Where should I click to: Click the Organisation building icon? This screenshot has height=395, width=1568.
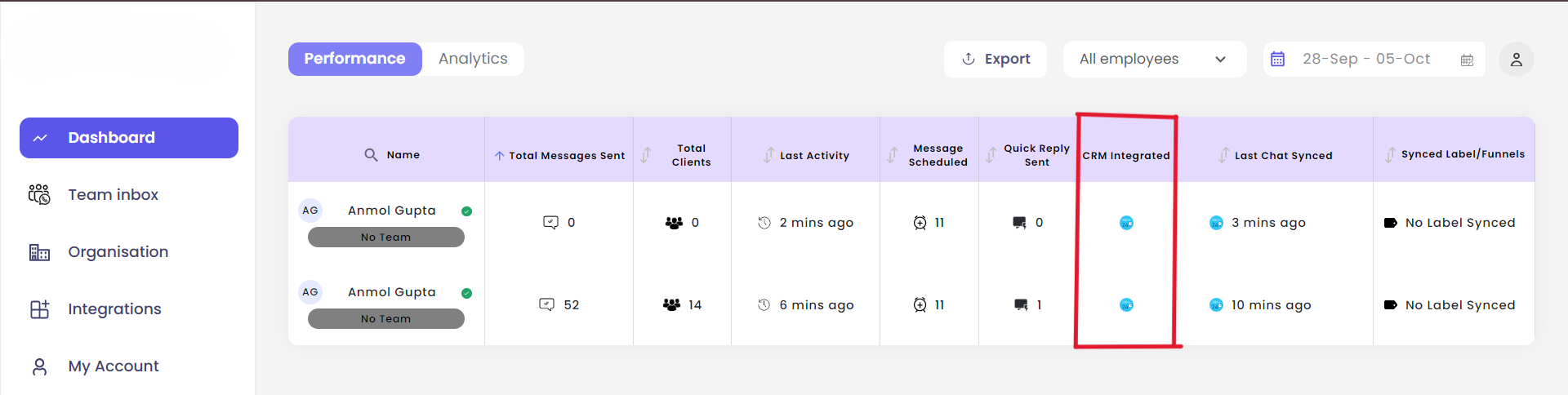(x=39, y=252)
